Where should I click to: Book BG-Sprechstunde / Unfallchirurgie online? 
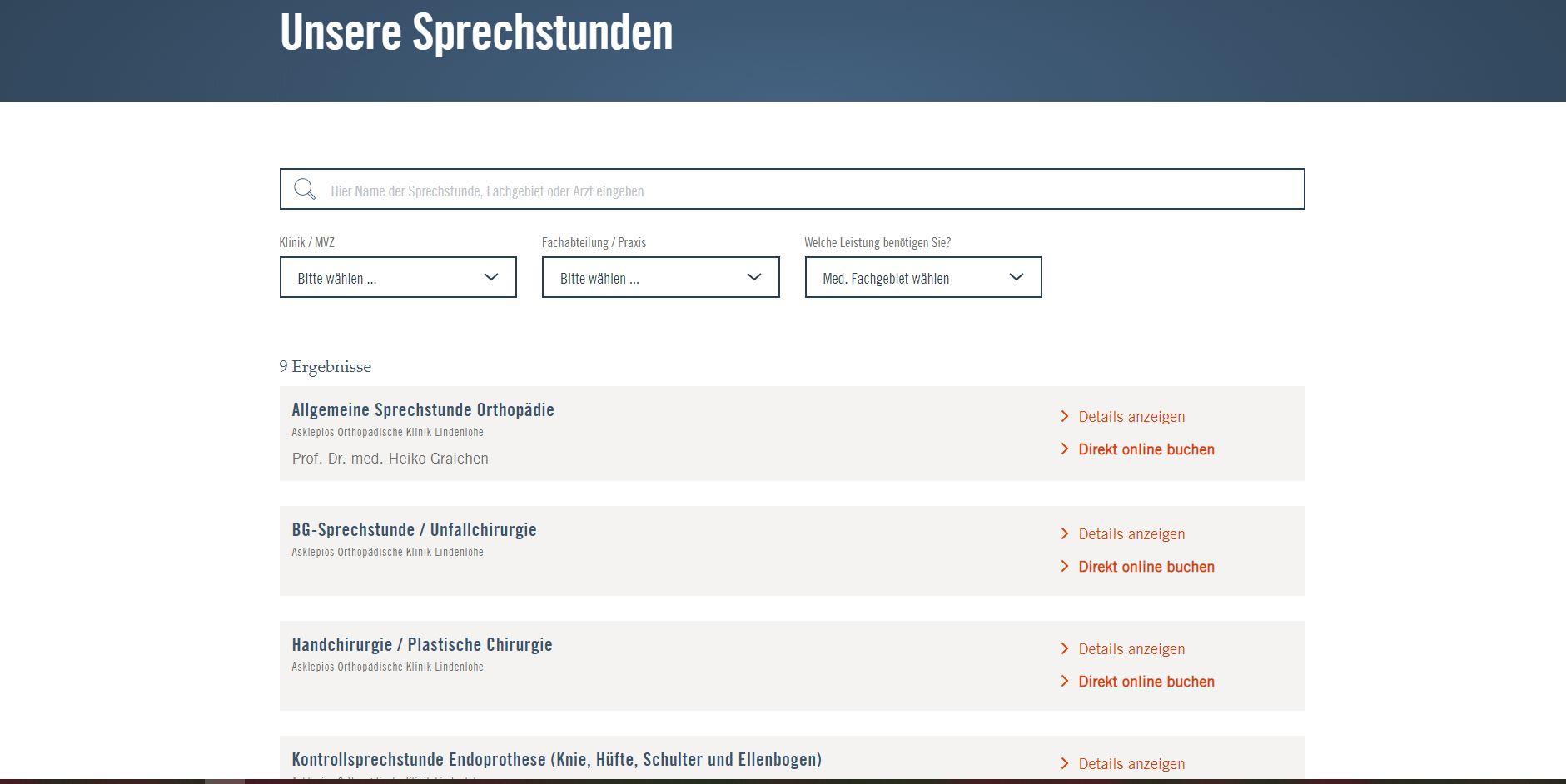click(x=1137, y=567)
